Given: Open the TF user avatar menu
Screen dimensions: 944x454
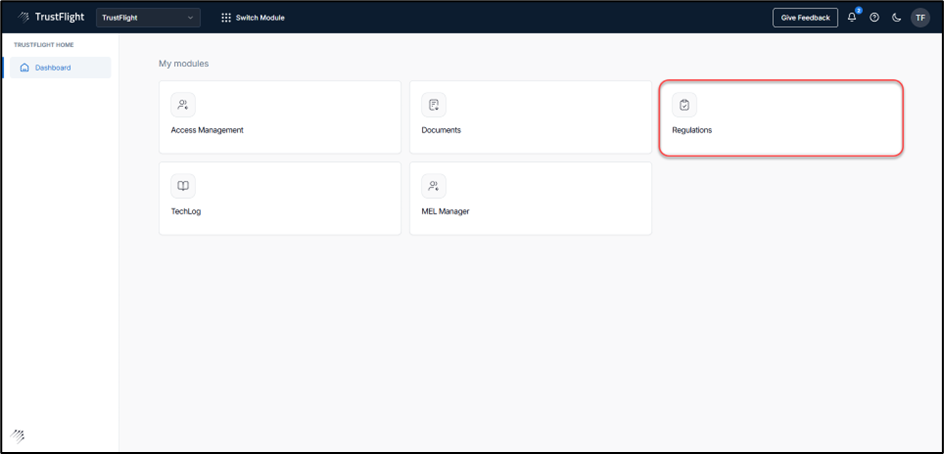Looking at the screenshot, I should [920, 17].
